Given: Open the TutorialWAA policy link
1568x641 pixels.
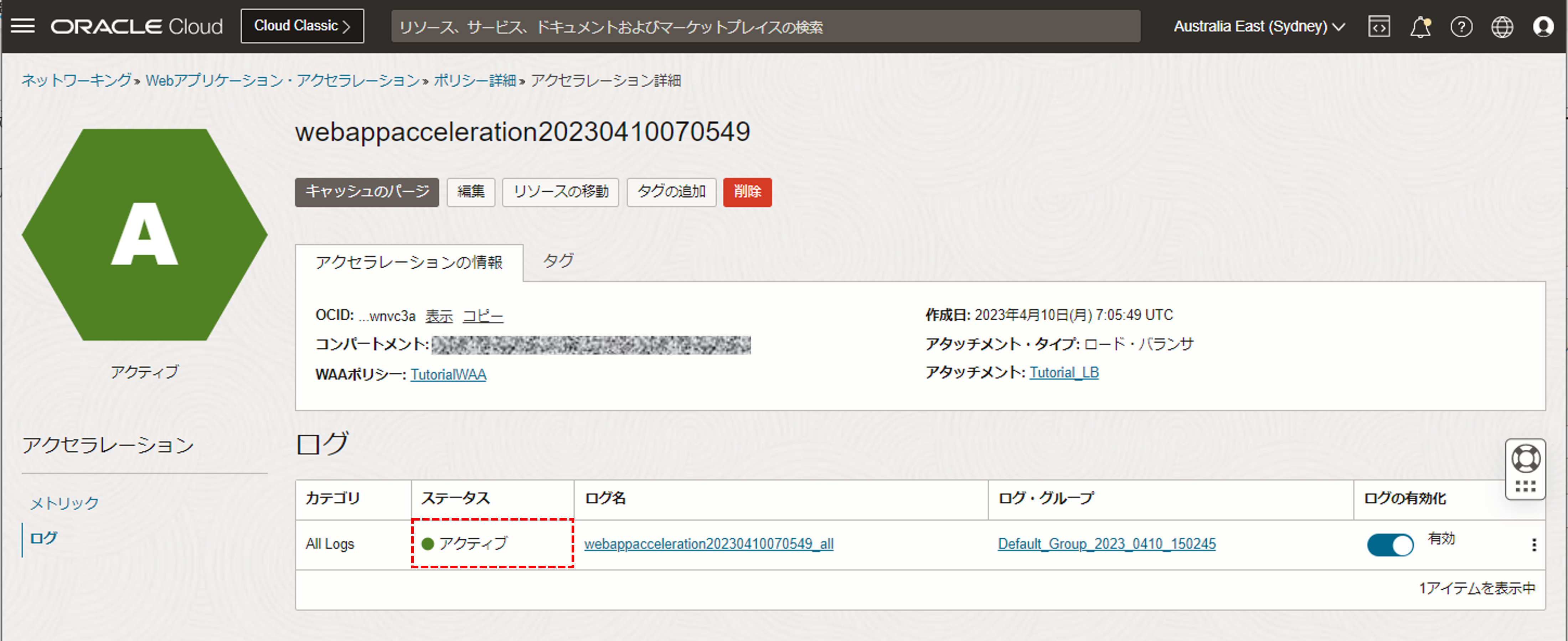Looking at the screenshot, I should point(449,374).
